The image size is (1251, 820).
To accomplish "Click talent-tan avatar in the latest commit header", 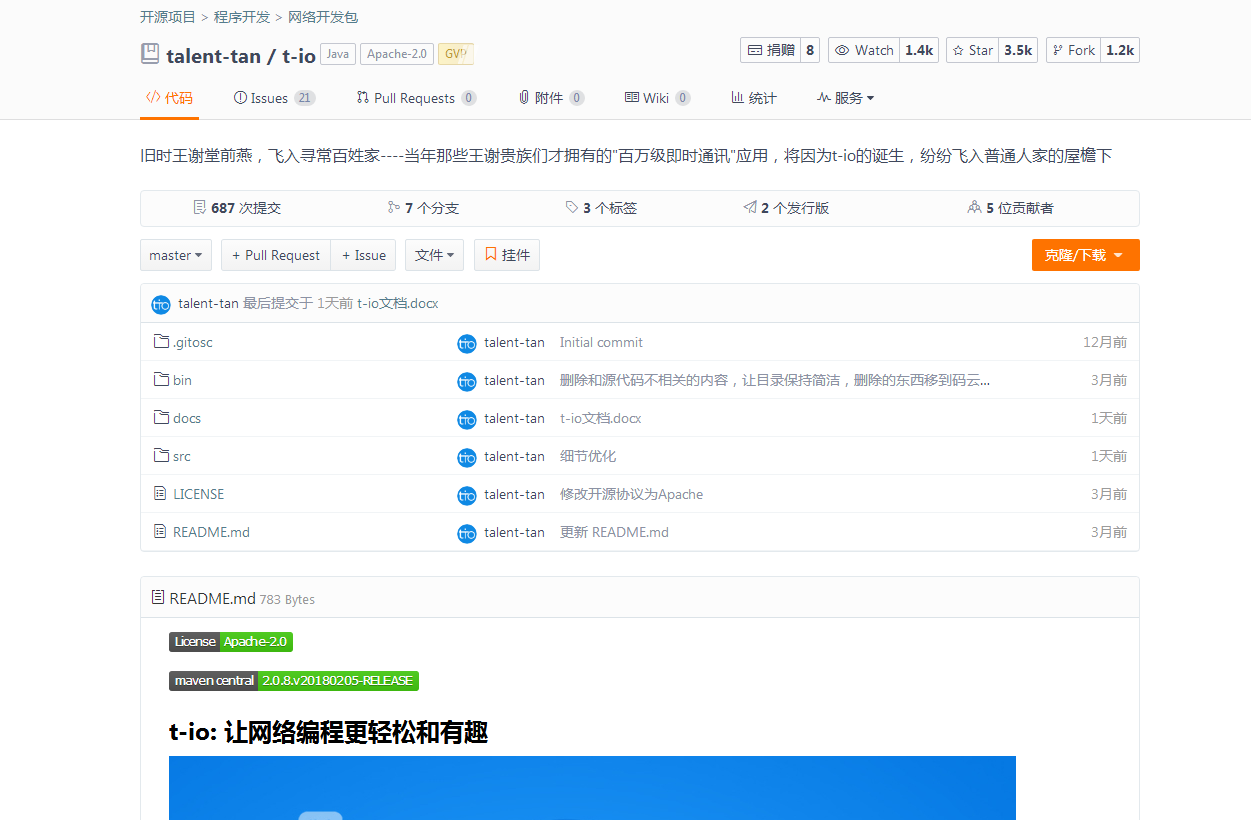I will [161, 304].
